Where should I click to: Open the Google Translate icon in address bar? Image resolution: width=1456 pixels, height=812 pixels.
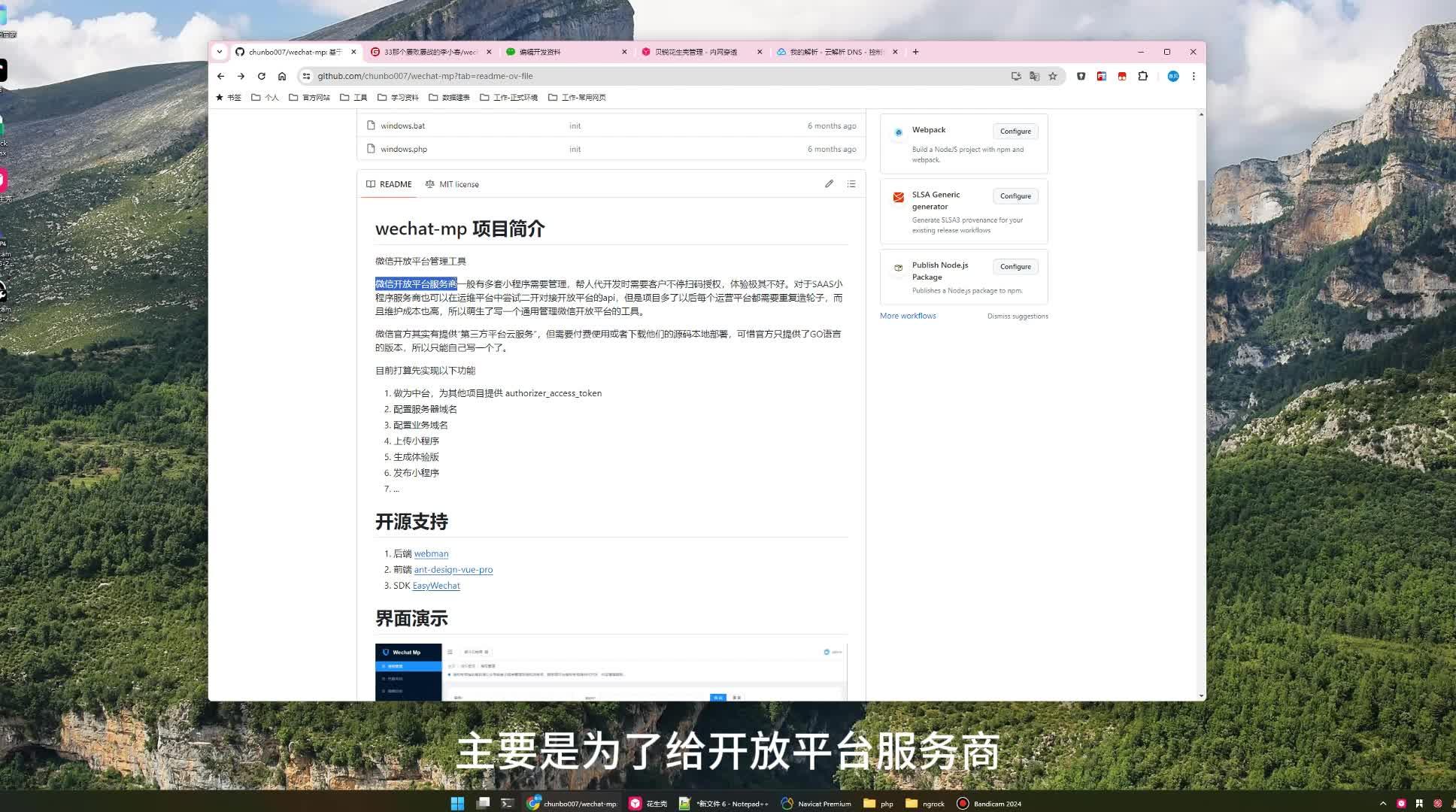[x=1034, y=76]
